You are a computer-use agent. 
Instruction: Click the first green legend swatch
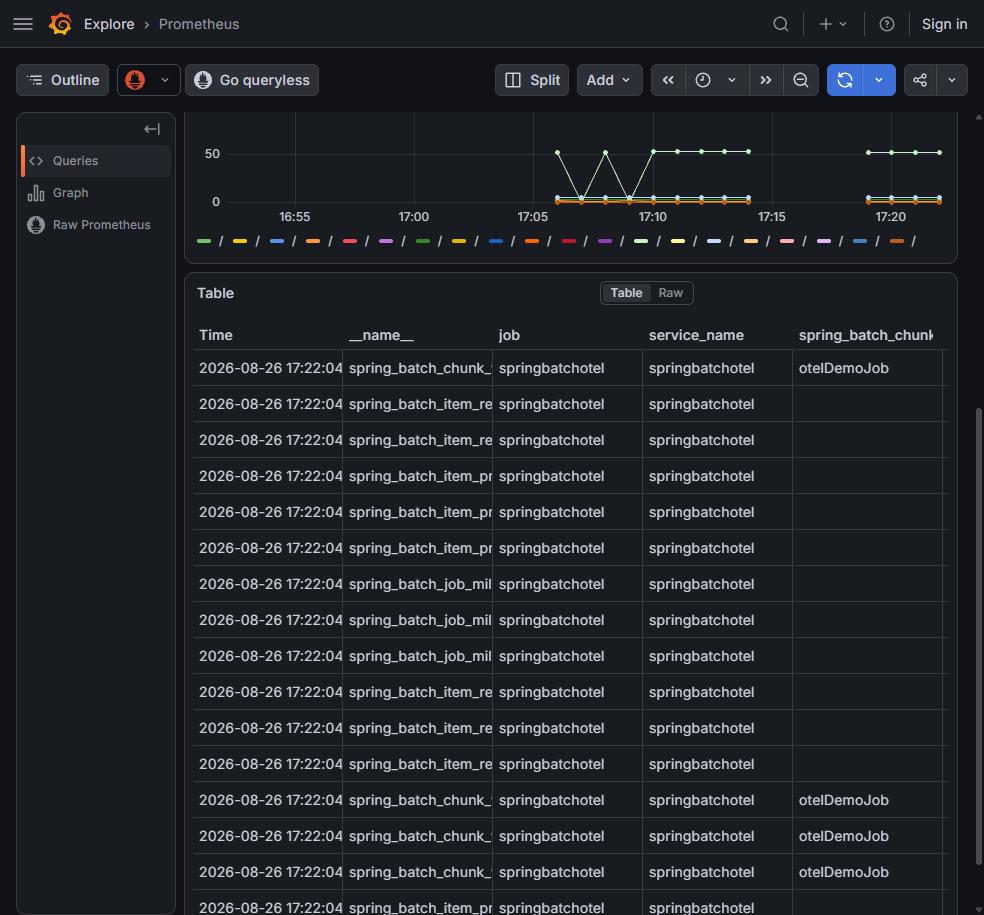coord(204,241)
